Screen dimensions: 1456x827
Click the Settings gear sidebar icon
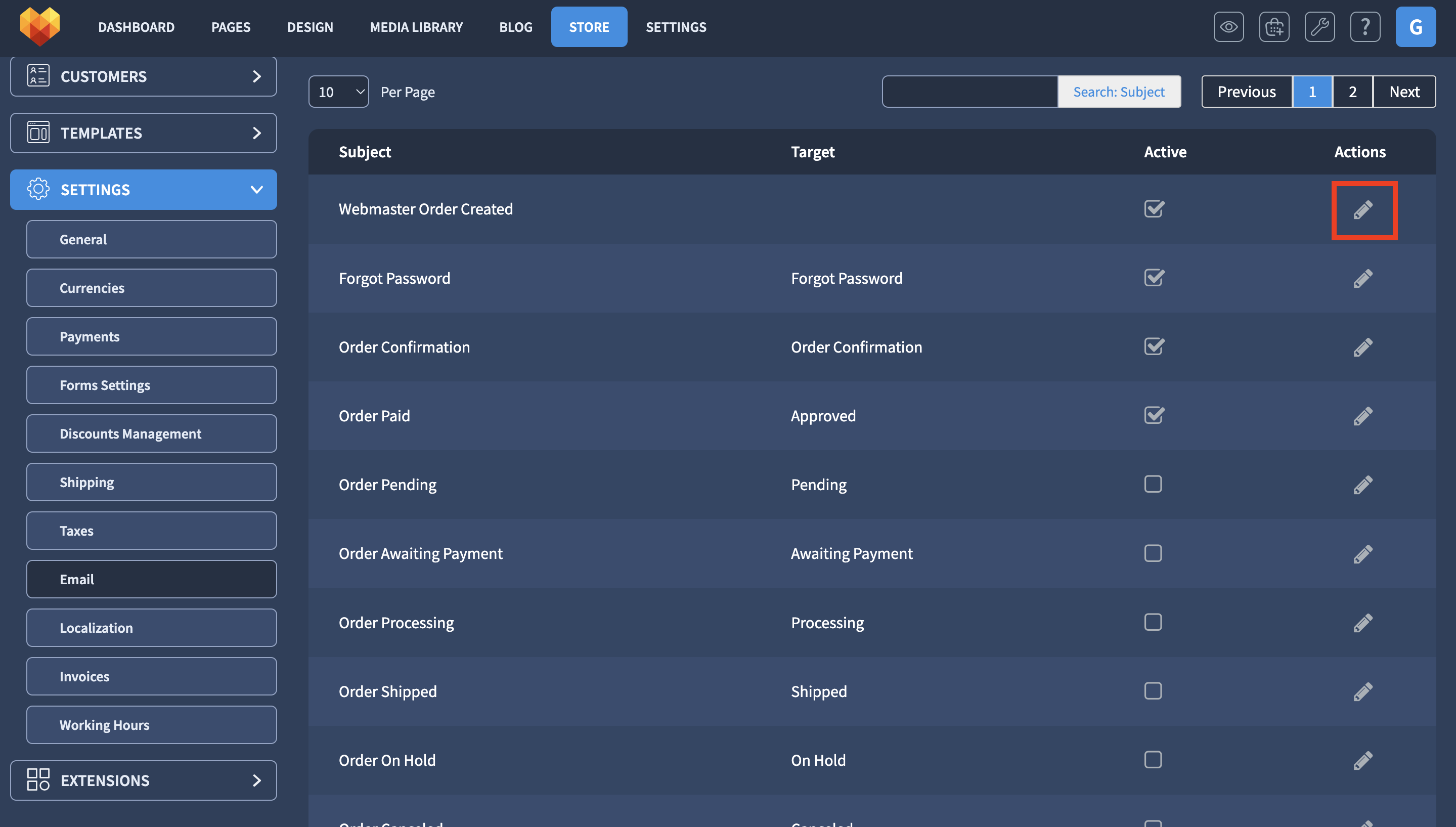(x=38, y=189)
